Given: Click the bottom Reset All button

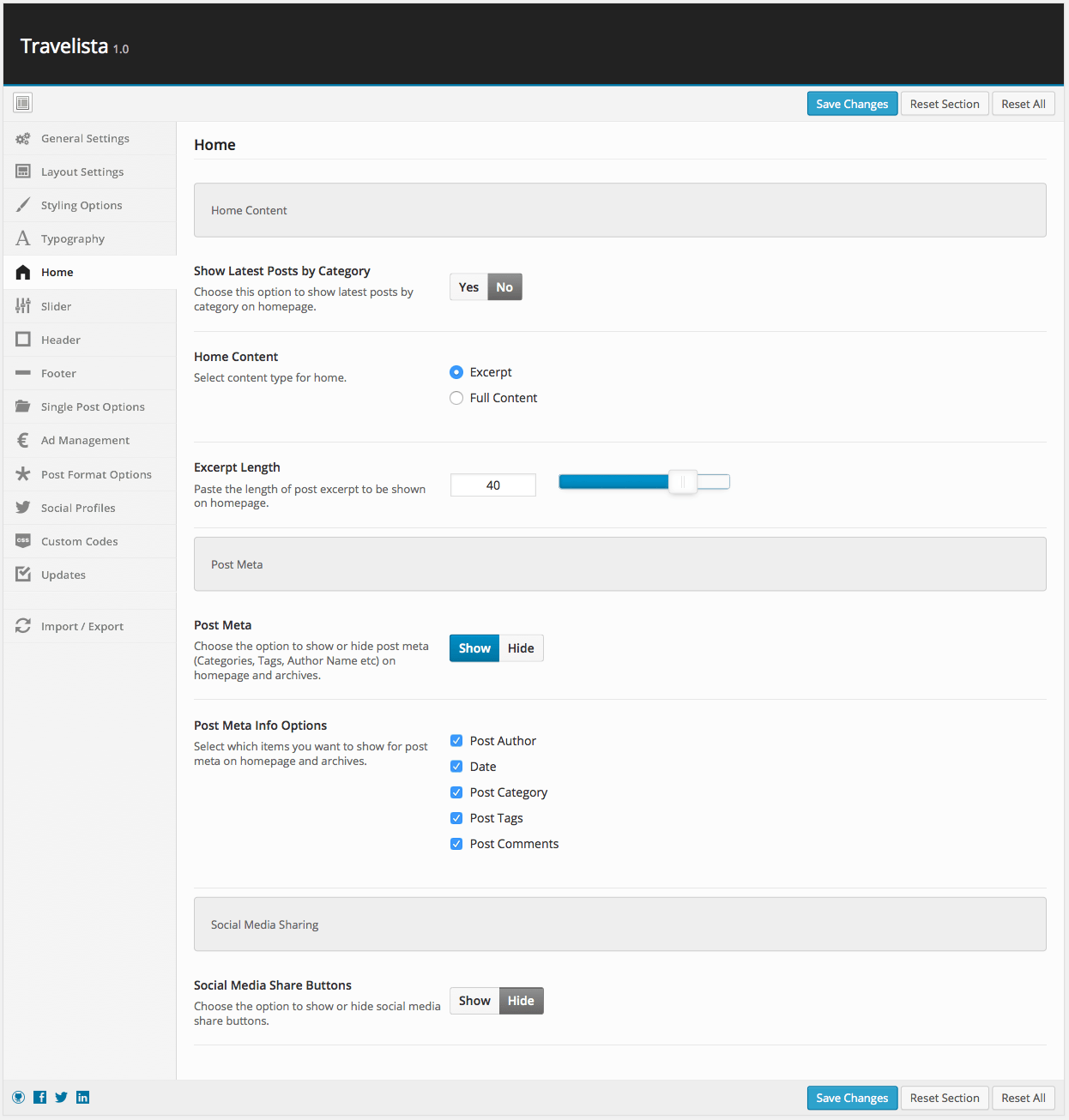Looking at the screenshot, I should 1024,1098.
